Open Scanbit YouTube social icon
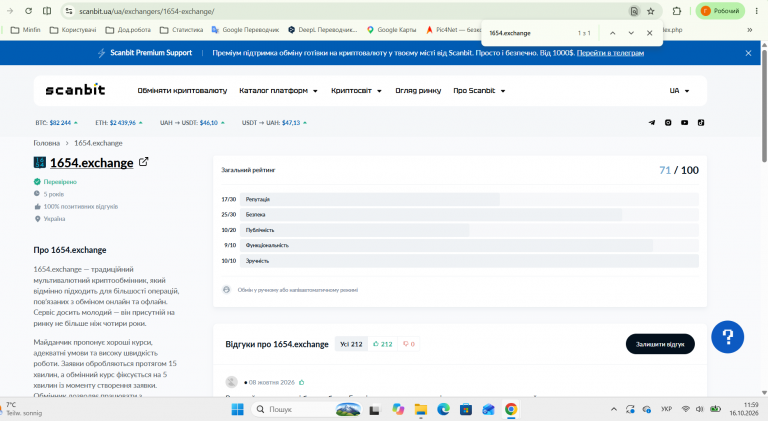This screenshot has width=768, height=421. 684,122
